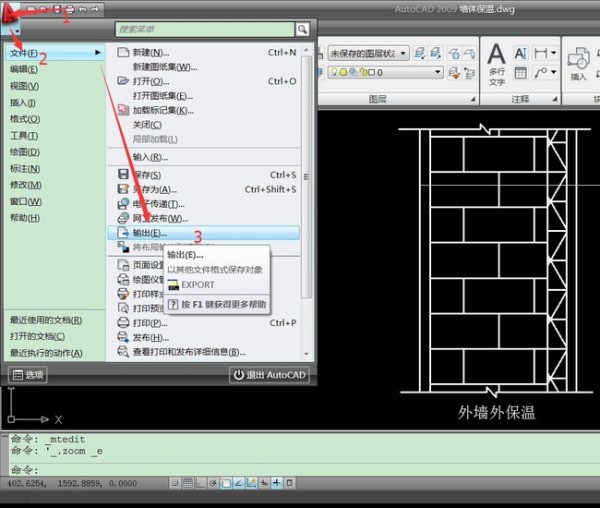
Task: Click the Save (保存) menu entry
Action: (147, 175)
